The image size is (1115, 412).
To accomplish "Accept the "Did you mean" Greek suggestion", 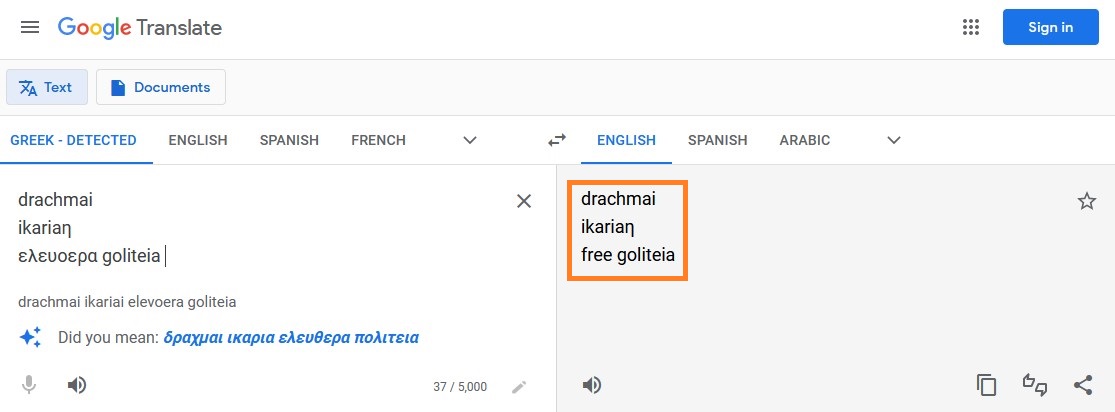I will (x=291, y=337).
